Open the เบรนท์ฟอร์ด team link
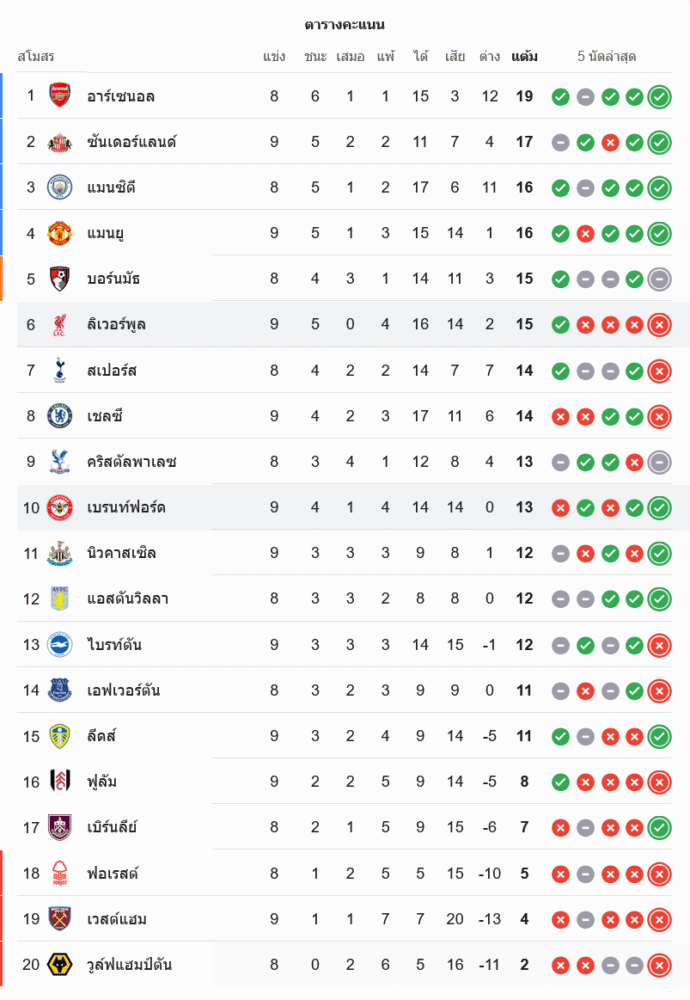 pos(126,508)
